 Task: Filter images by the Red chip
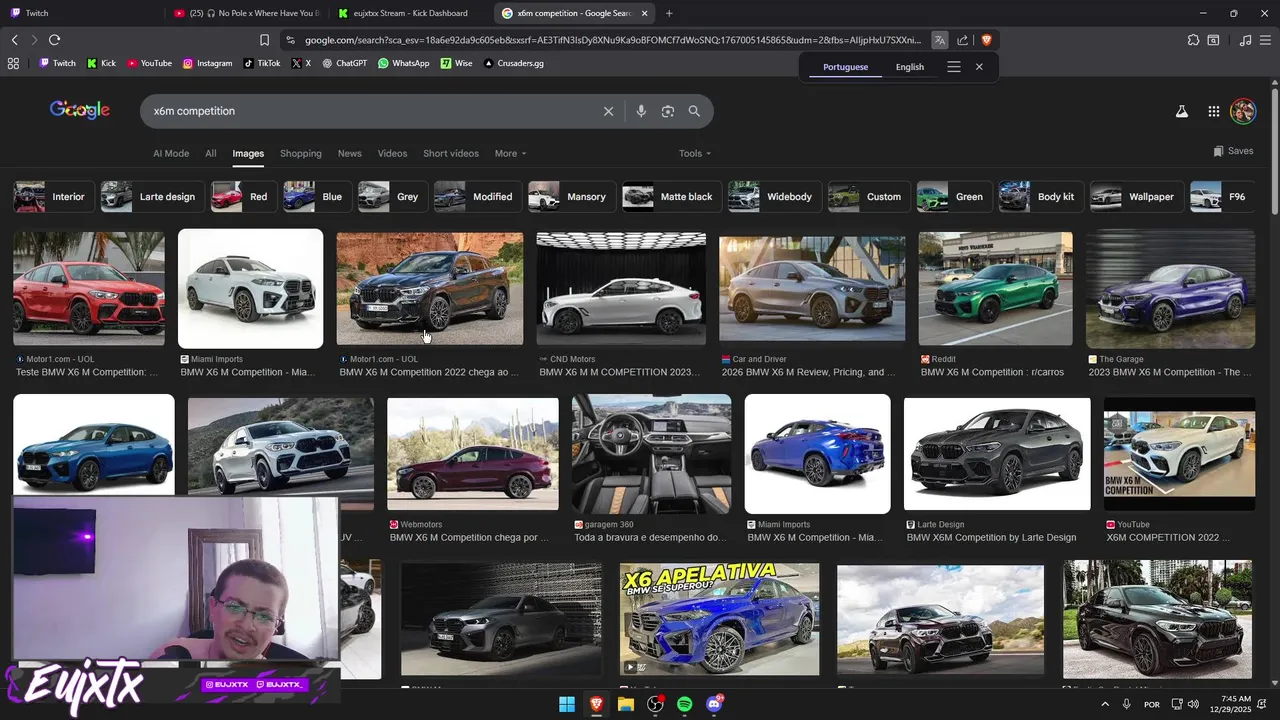[242, 197]
